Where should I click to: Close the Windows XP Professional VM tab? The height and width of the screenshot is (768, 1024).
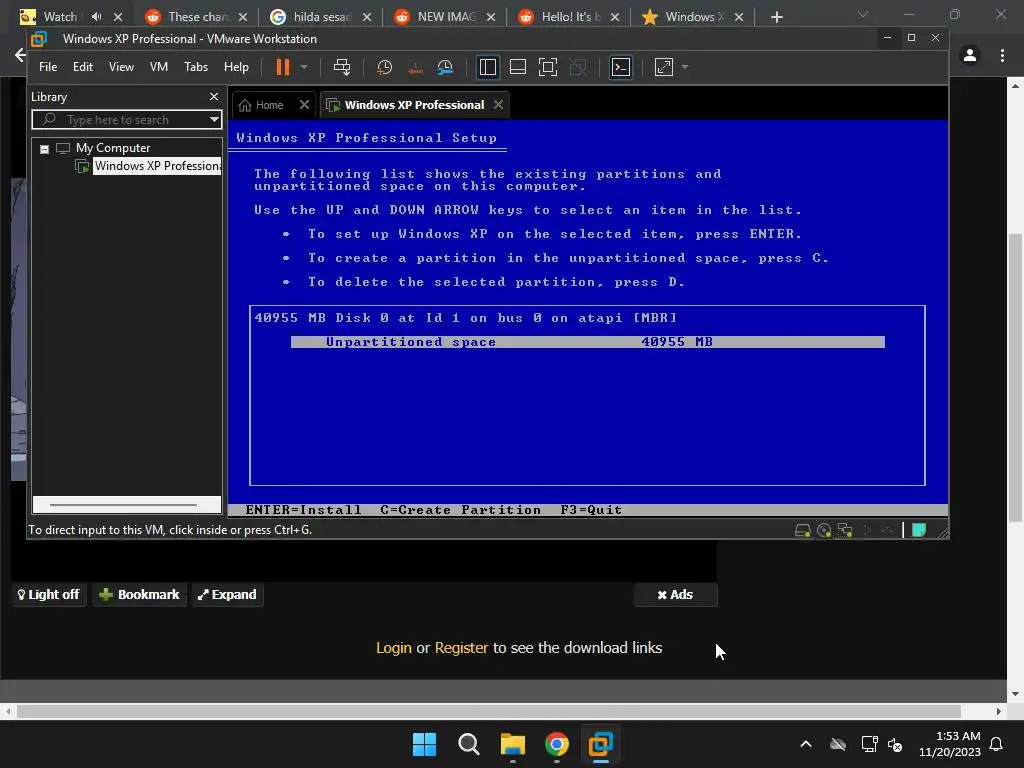(498, 104)
